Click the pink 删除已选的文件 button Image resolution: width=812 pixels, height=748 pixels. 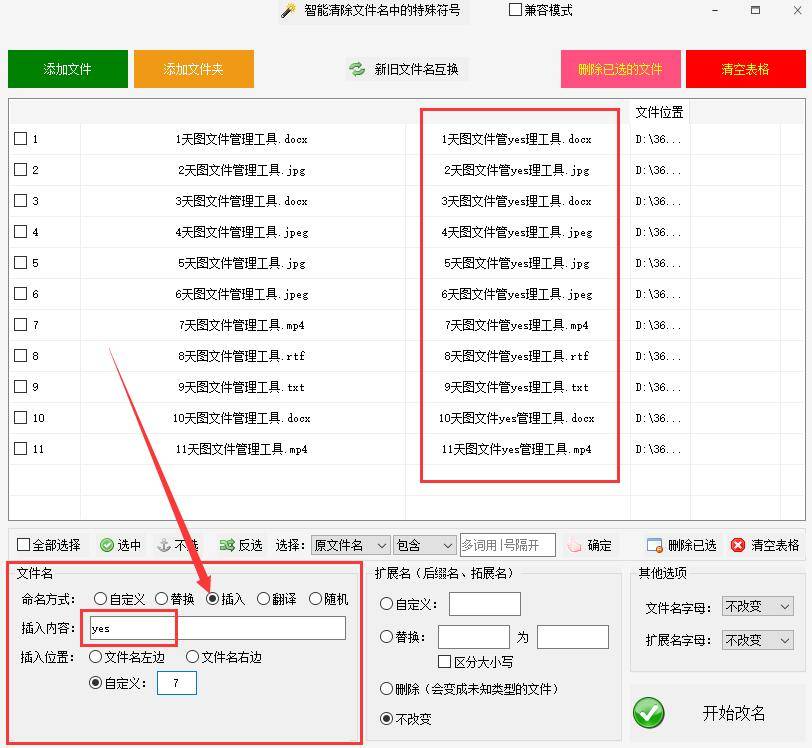point(620,69)
